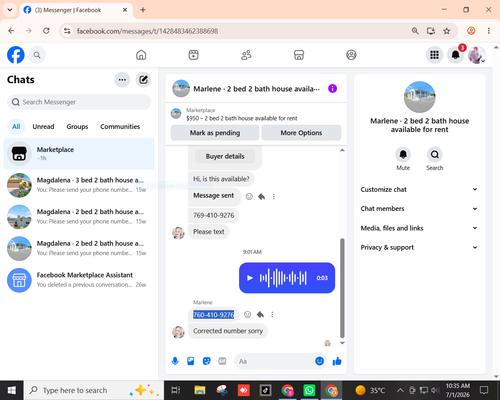
Task: Click the chat scroll-down arrow
Action: (x=342, y=343)
